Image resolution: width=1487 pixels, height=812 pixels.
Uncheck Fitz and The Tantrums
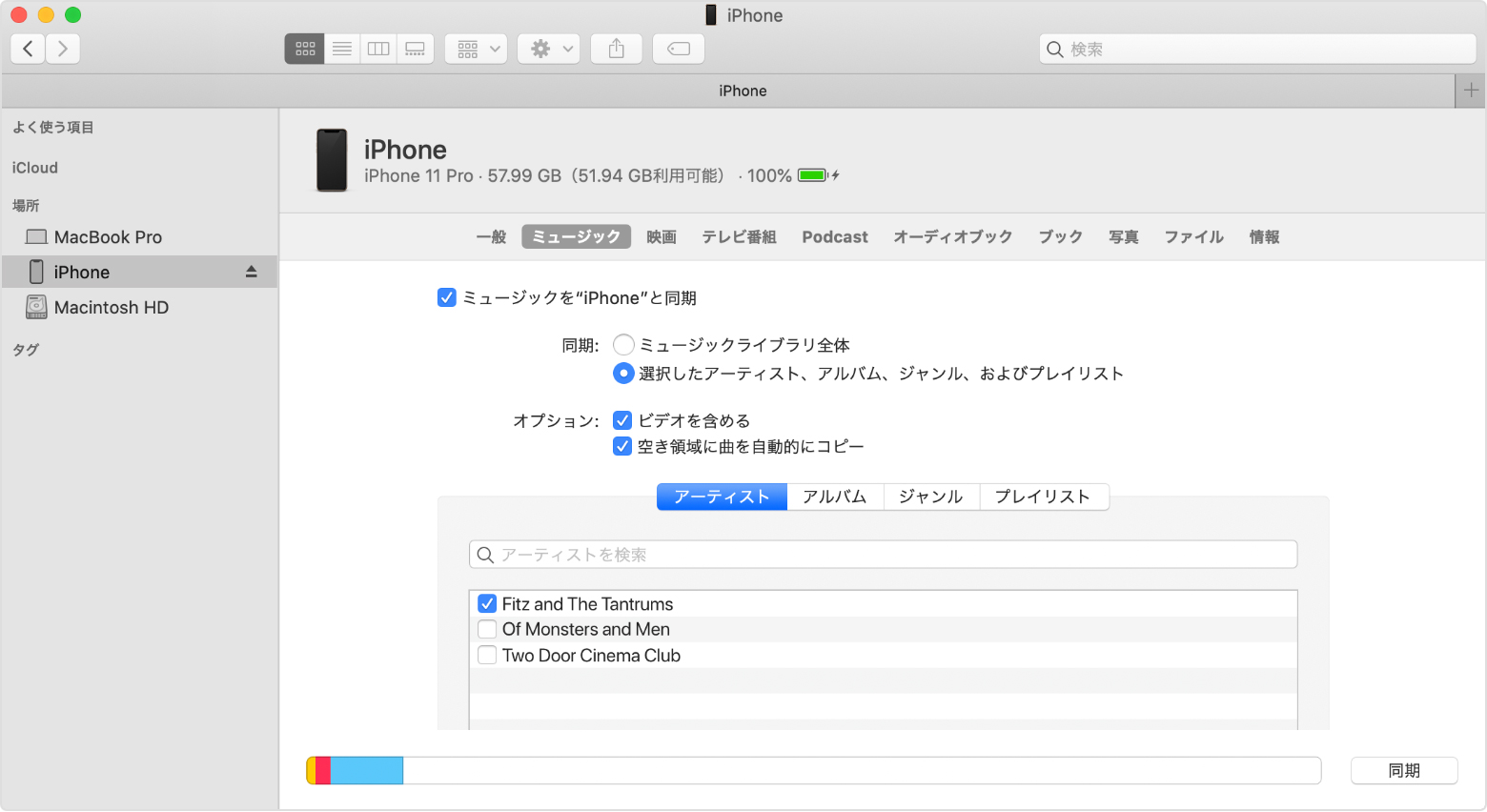click(x=487, y=603)
